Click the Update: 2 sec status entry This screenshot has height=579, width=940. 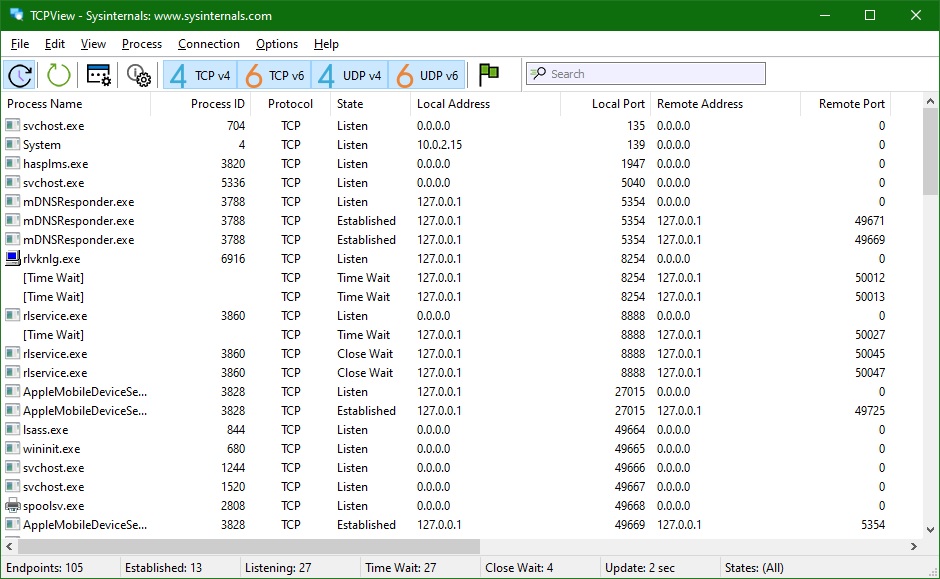pos(640,568)
